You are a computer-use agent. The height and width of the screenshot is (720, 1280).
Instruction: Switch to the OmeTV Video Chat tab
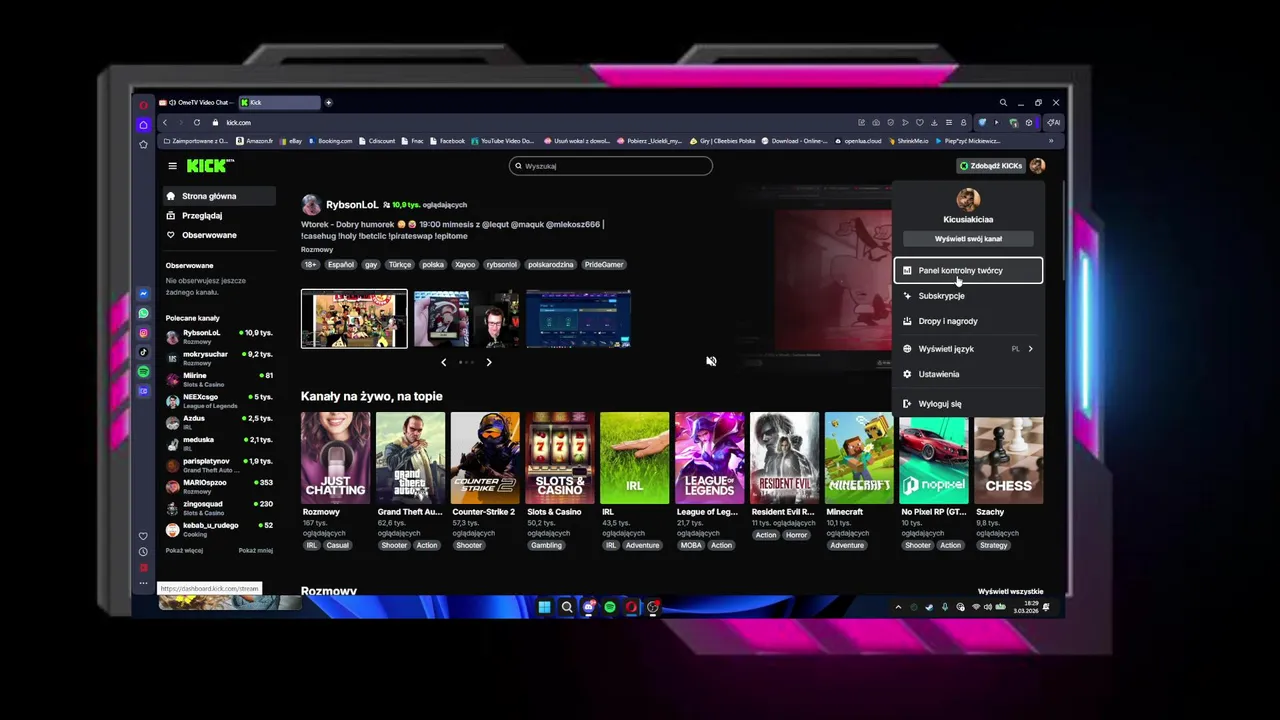tap(197, 102)
